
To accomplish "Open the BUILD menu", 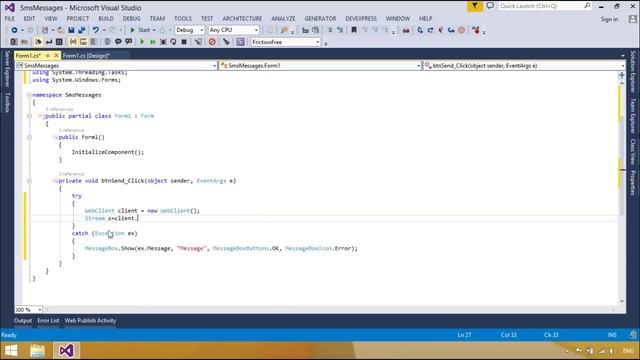I will (x=106, y=19).
